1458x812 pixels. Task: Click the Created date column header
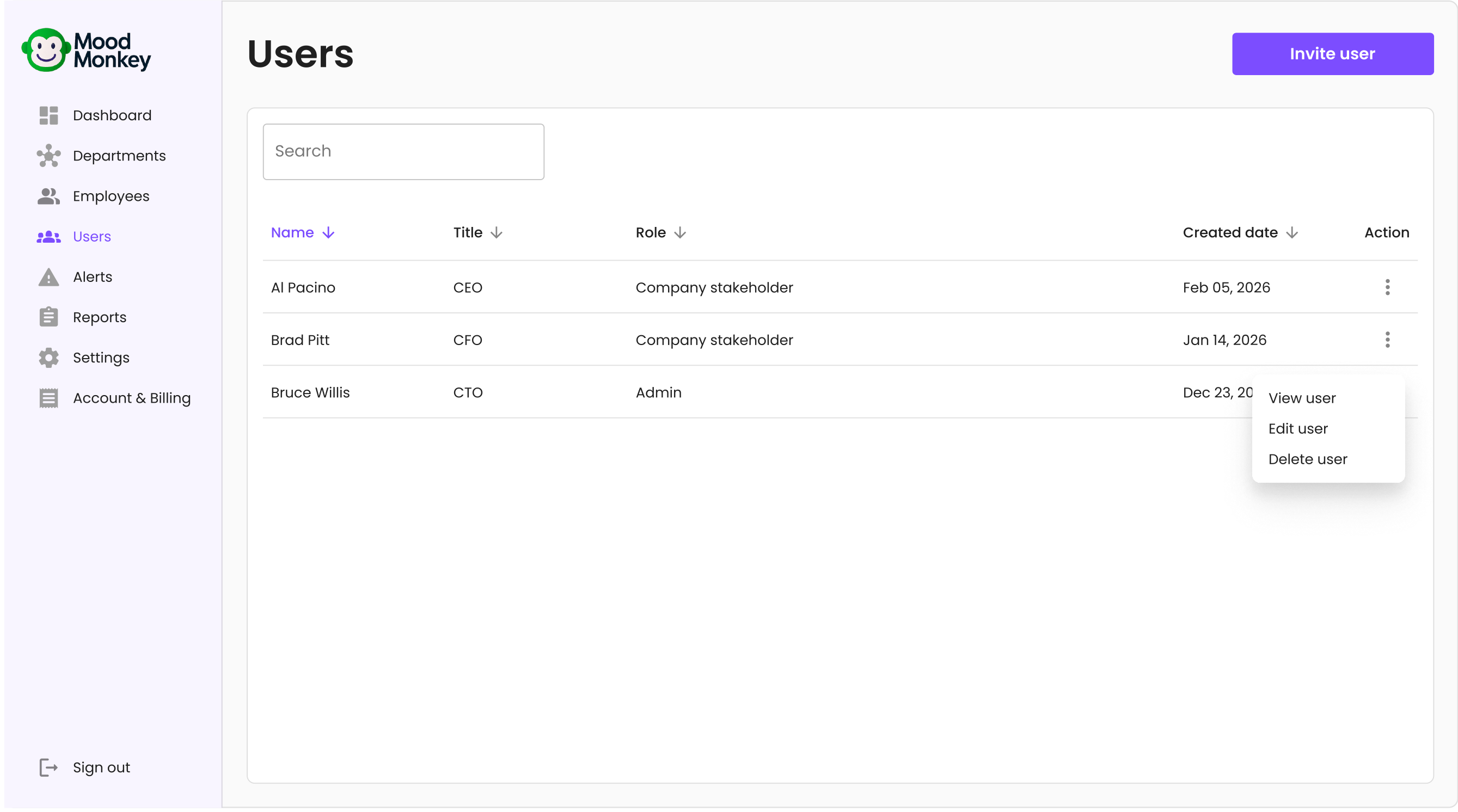click(x=1230, y=233)
